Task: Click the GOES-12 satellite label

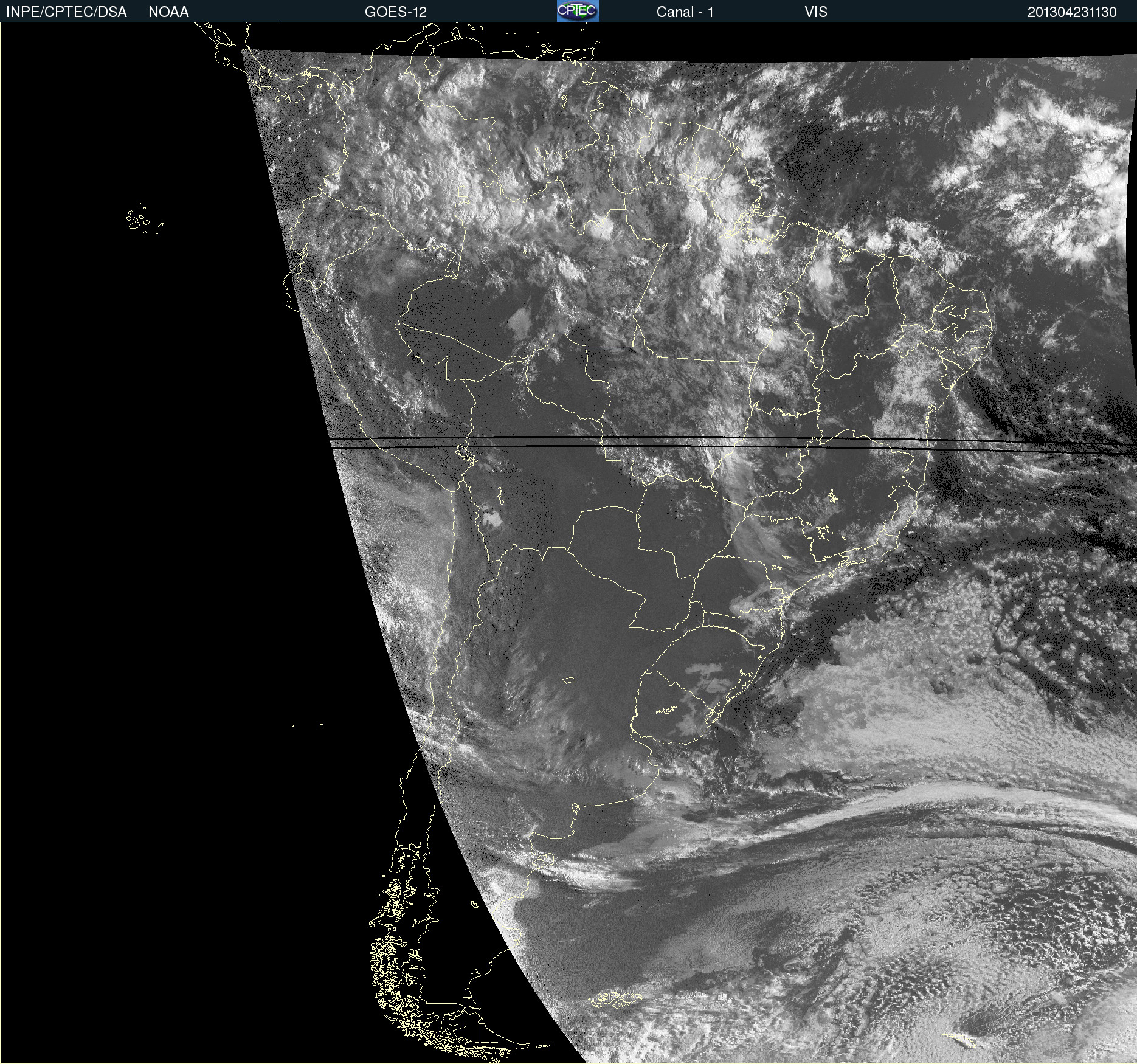Action: tap(396, 12)
